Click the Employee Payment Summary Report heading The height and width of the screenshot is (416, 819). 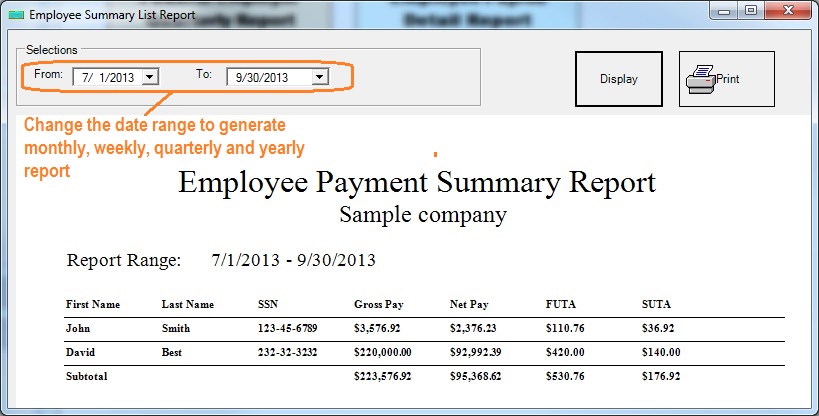(417, 183)
